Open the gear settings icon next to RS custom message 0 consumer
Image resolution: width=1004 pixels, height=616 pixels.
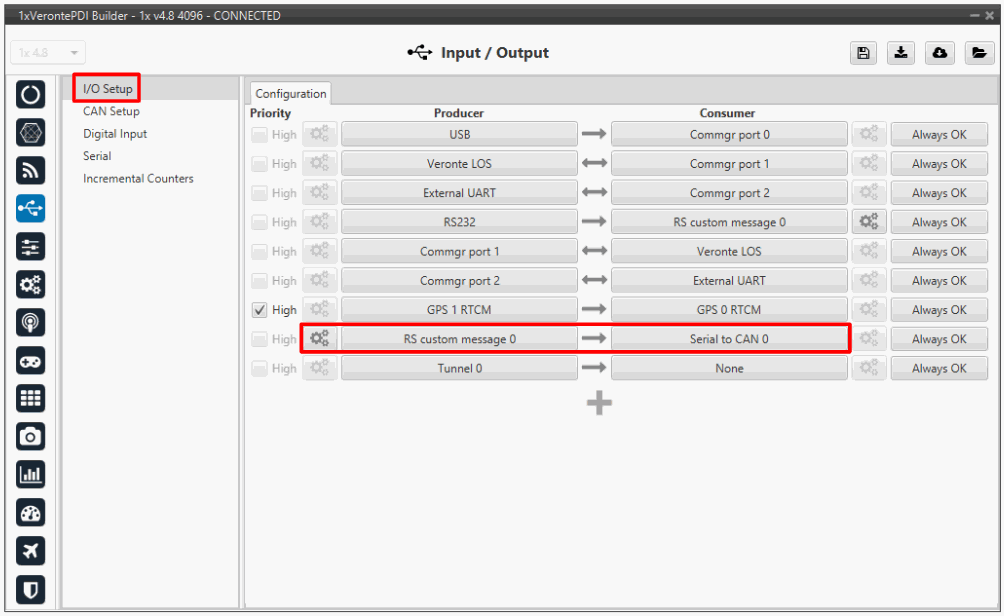(x=868, y=222)
